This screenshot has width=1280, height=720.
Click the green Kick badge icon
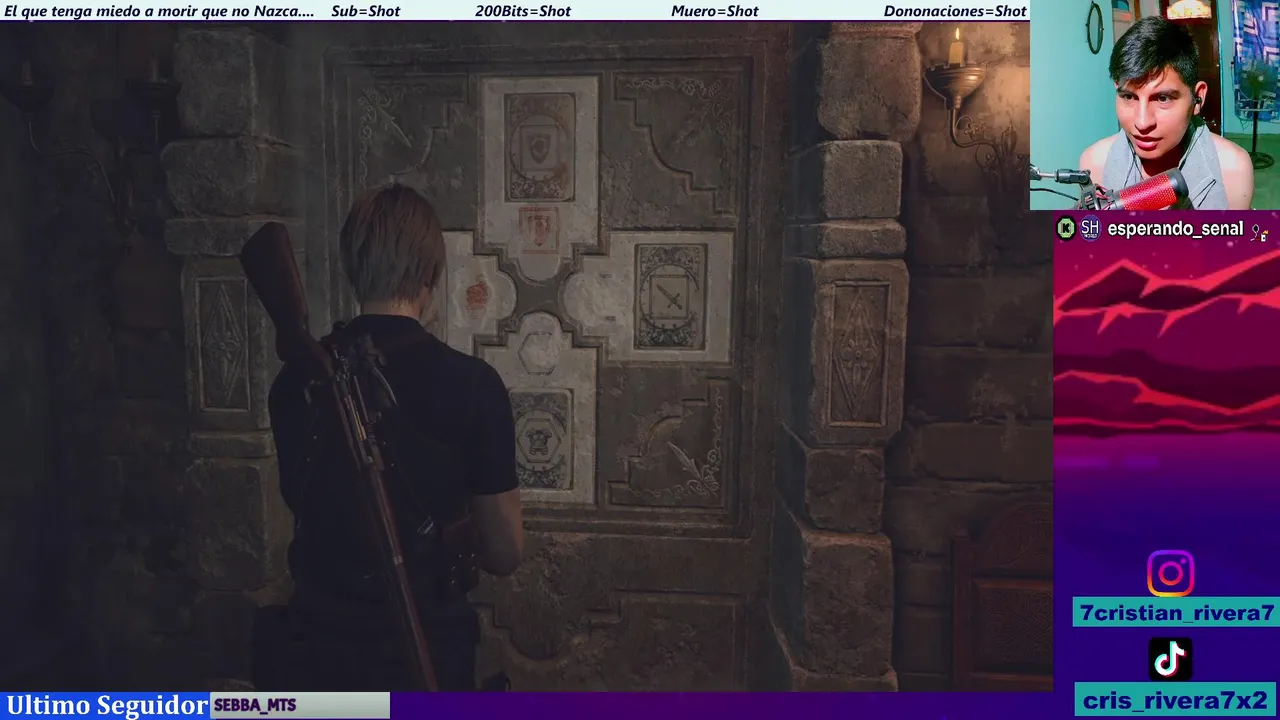click(x=1066, y=229)
